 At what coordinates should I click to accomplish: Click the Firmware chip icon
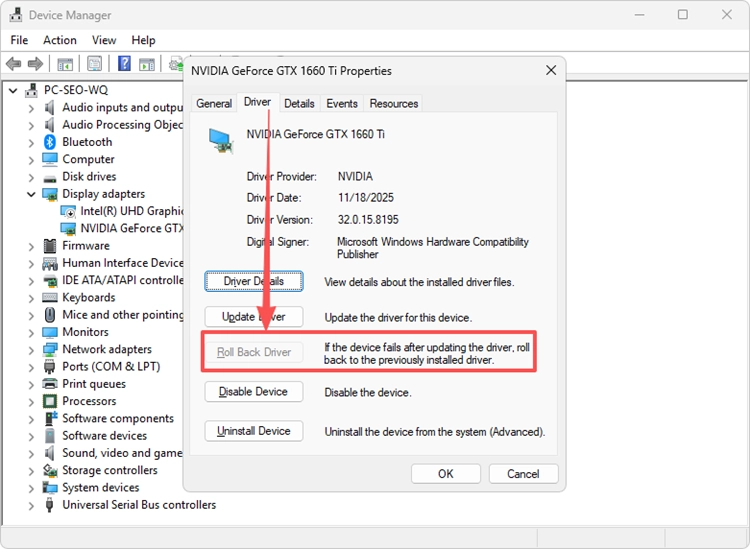(50, 246)
